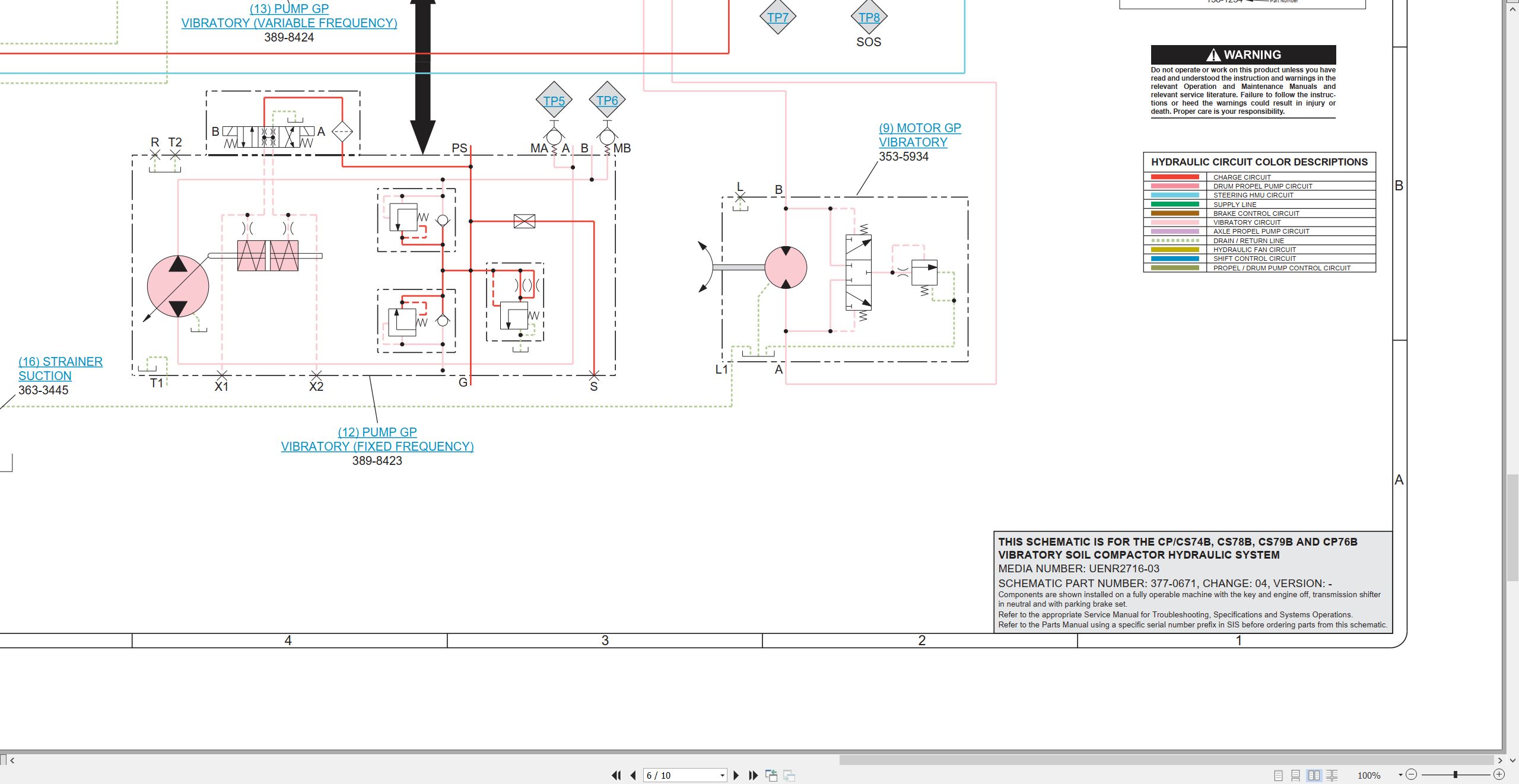Viewport: 1519px width, 784px height.
Task: Click the scroll right arrow
Action: (x=1500, y=760)
